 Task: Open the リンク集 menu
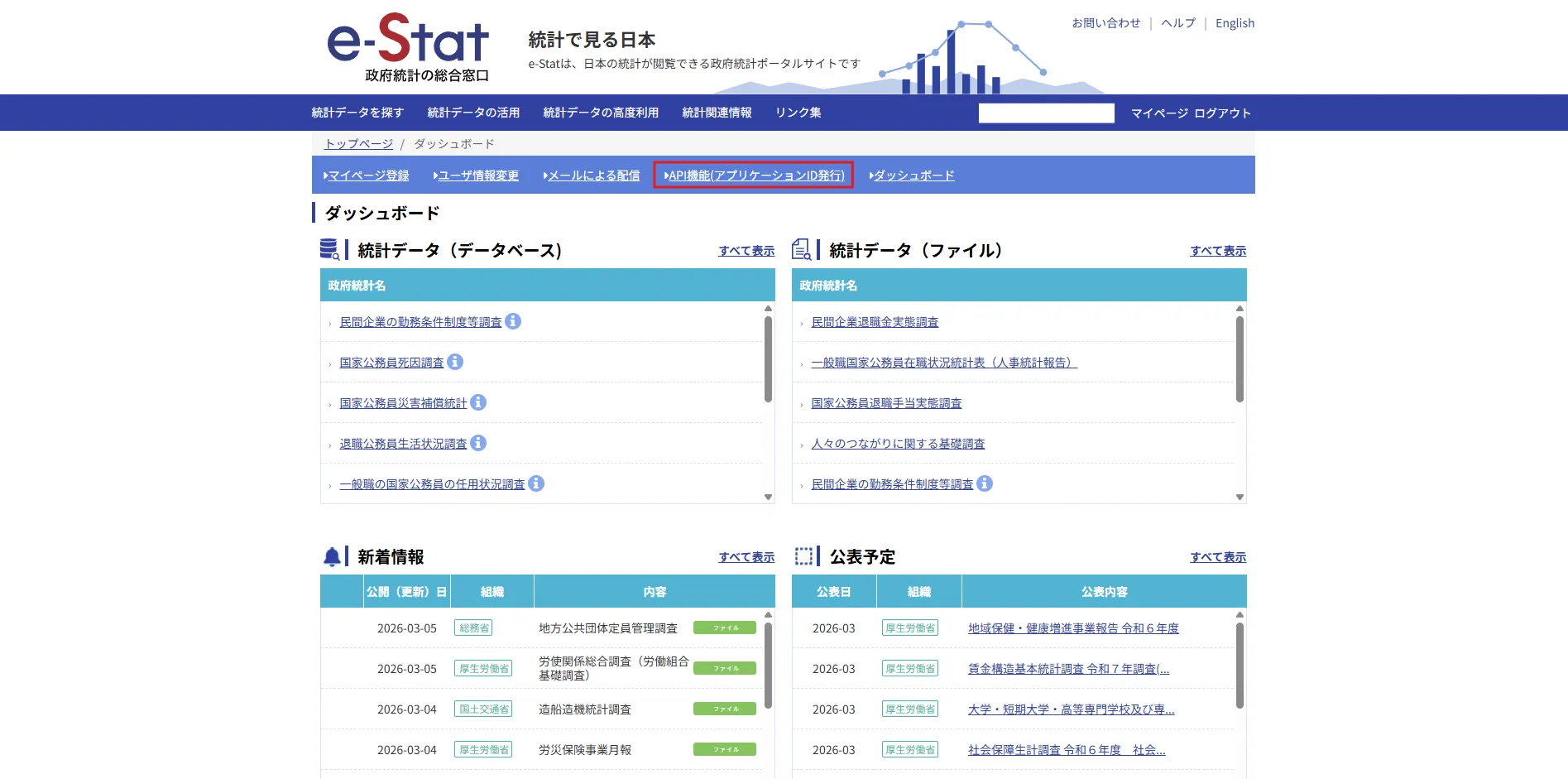[x=798, y=113]
